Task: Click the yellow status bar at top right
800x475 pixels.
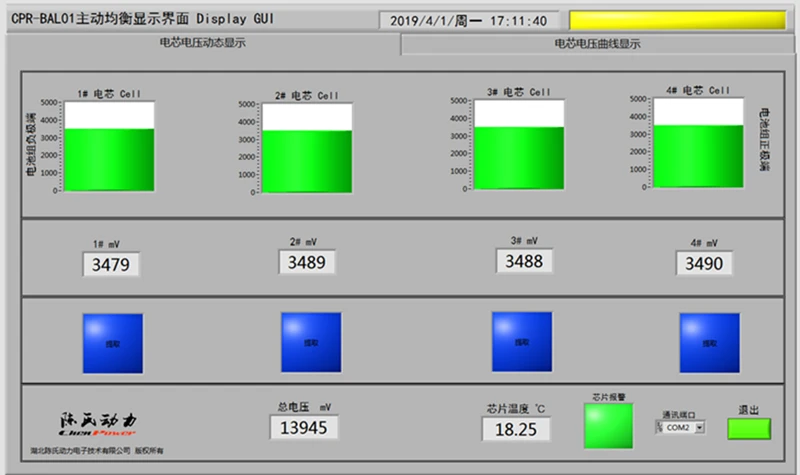Action: [678, 20]
